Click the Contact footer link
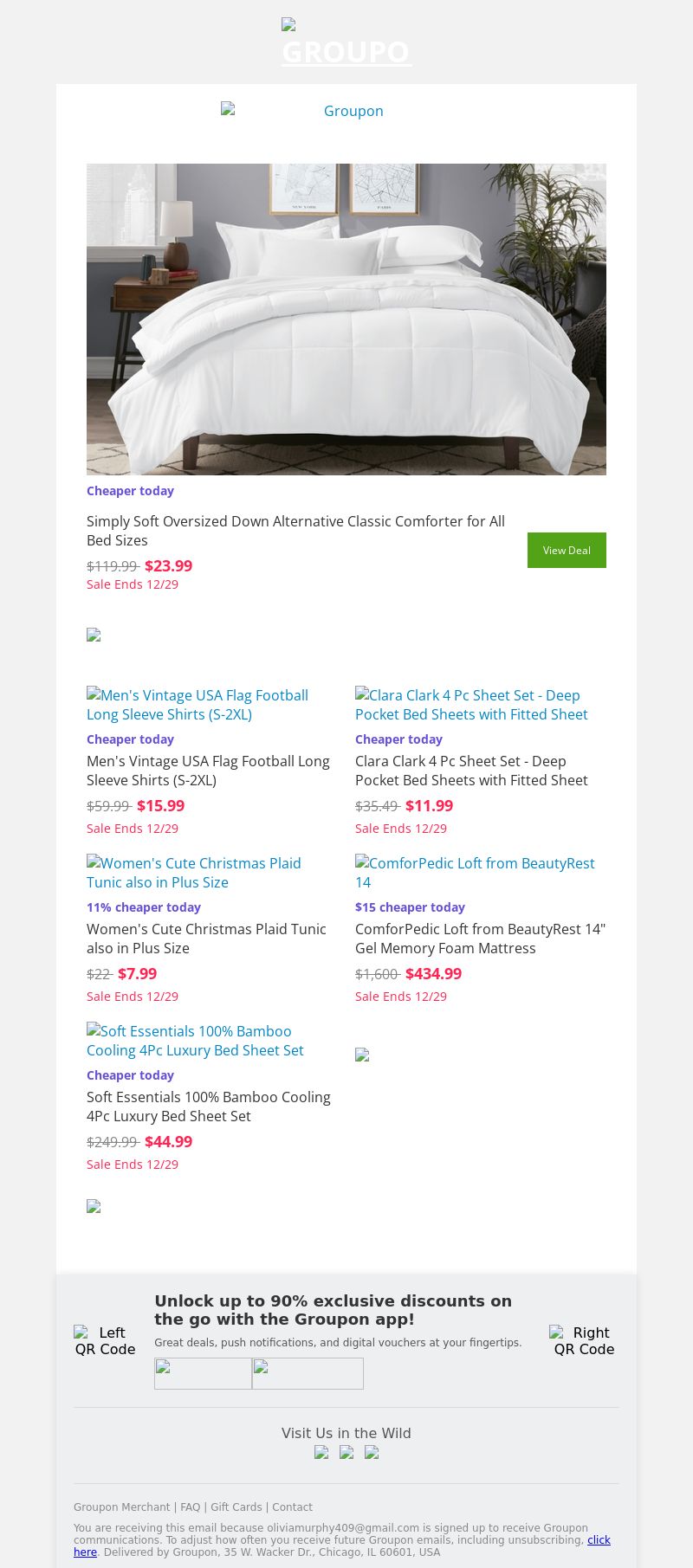The image size is (693, 1568). (x=292, y=1507)
